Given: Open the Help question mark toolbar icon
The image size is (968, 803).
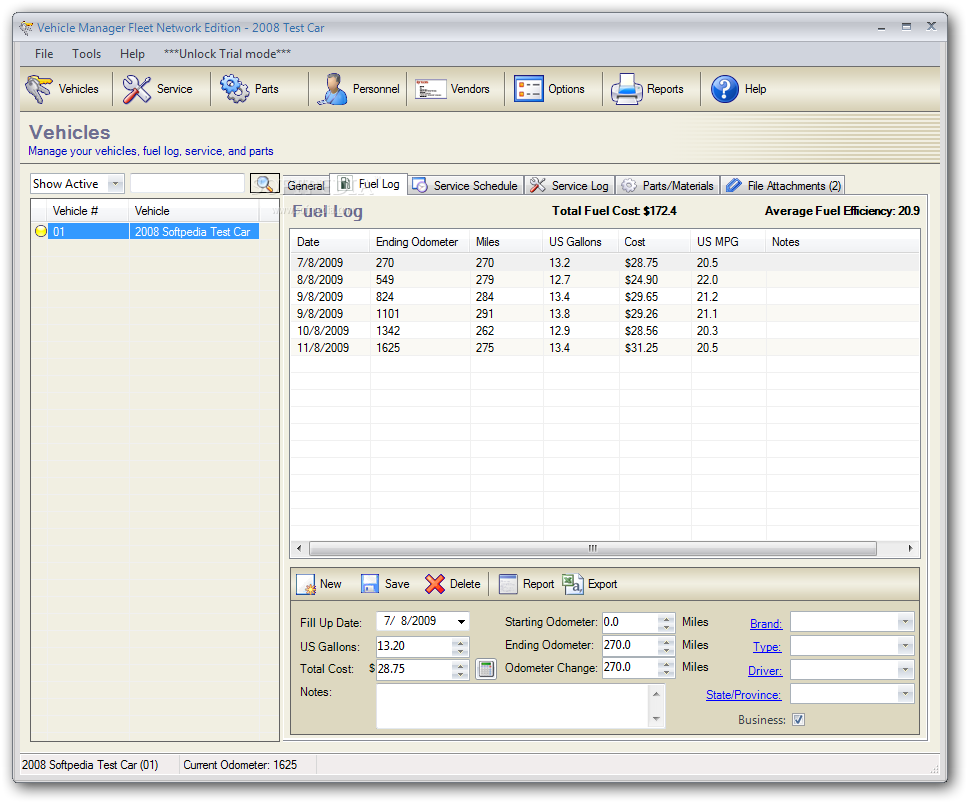Looking at the screenshot, I should [x=724, y=89].
